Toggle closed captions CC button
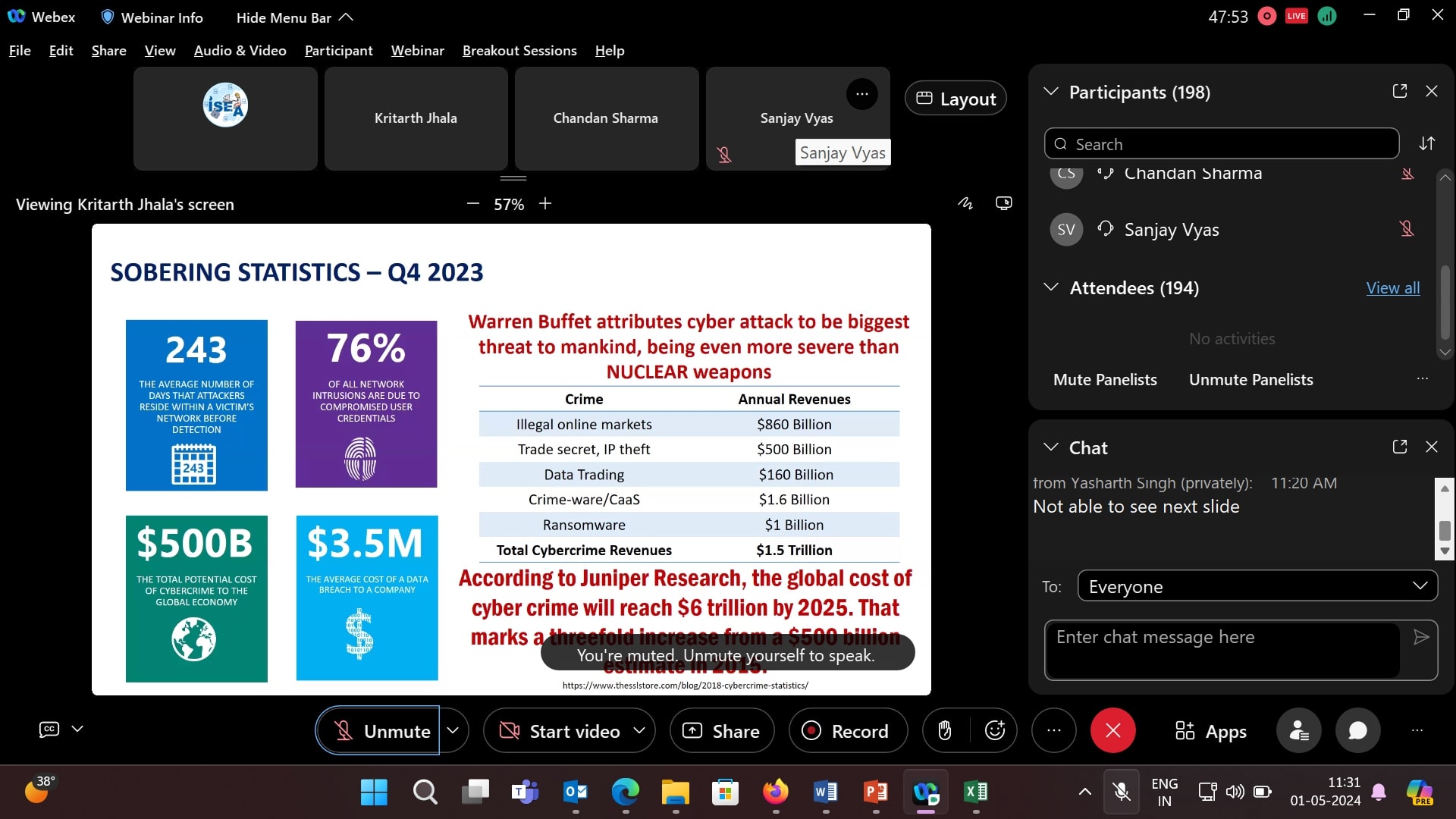Image resolution: width=1456 pixels, height=819 pixels. [x=49, y=730]
